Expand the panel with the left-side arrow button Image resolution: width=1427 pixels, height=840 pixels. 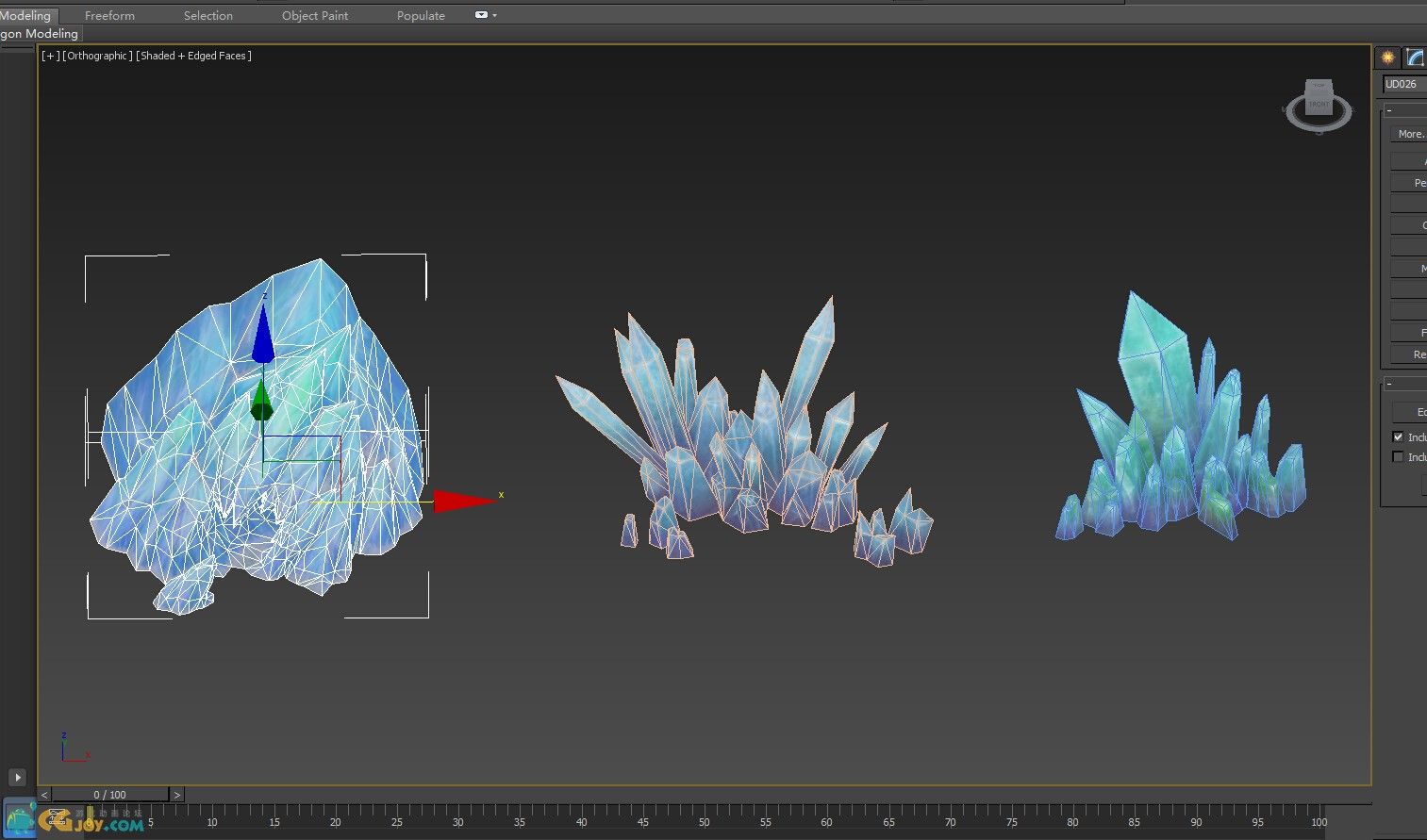pyautogui.click(x=17, y=778)
